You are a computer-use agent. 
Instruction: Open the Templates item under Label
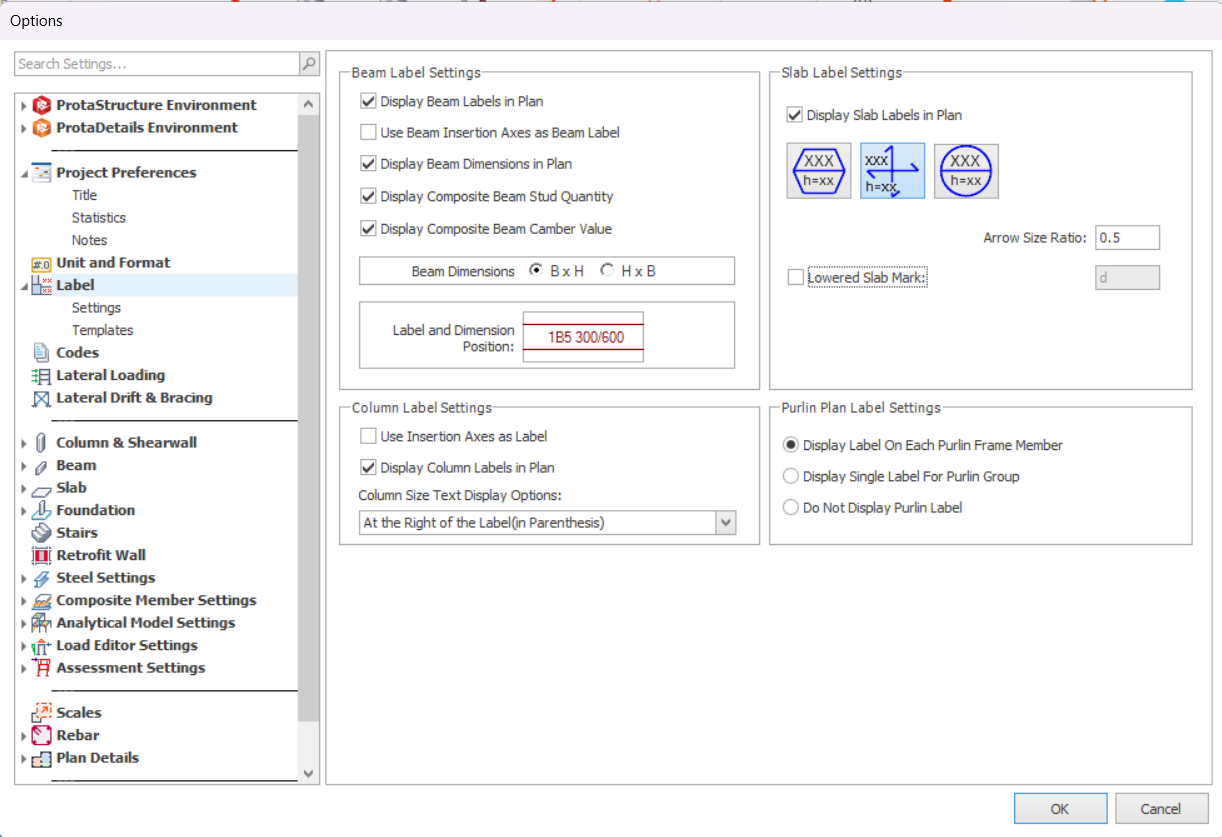(x=102, y=330)
